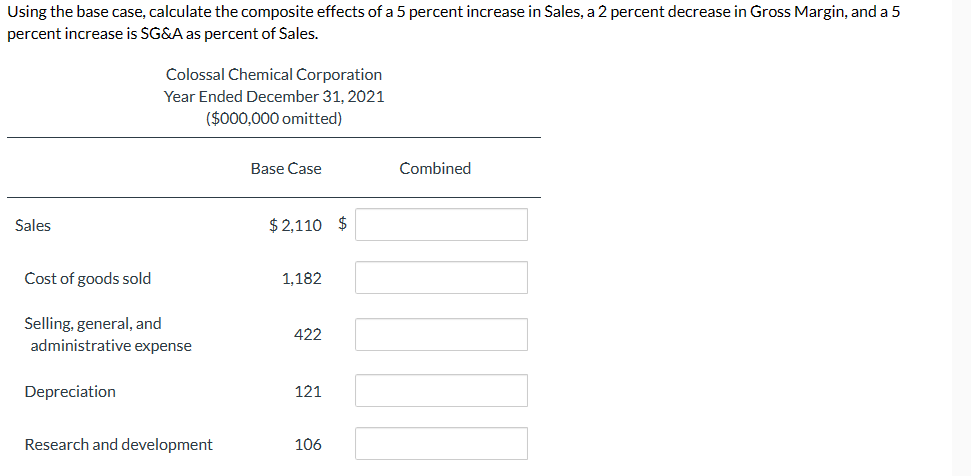Focus the Cost of goods sold input
Screen dimensions: 971x476
(x=441, y=278)
